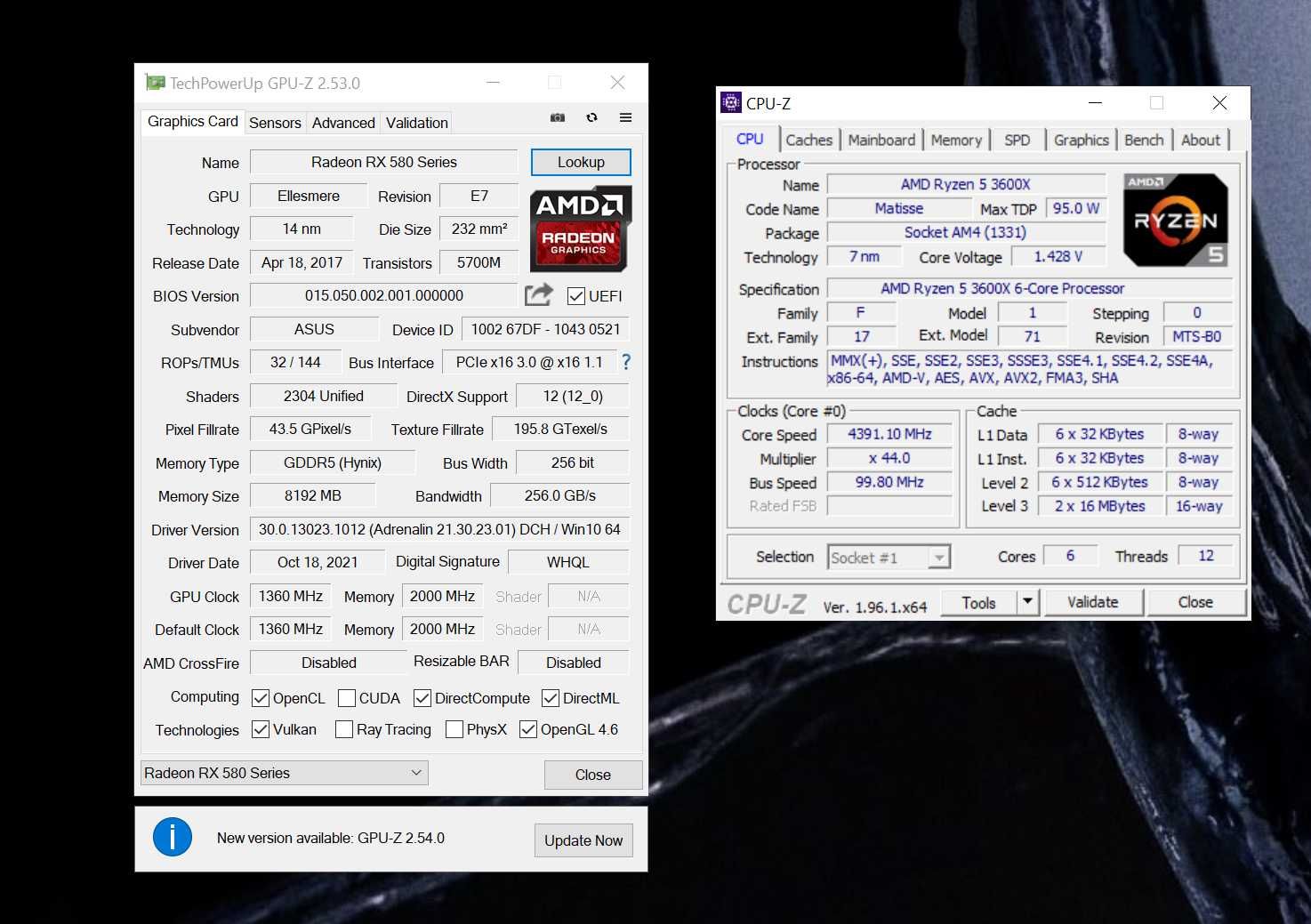1311x924 pixels.
Task: Toggle the OpenCL checkbox
Action: (x=261, y=698)
